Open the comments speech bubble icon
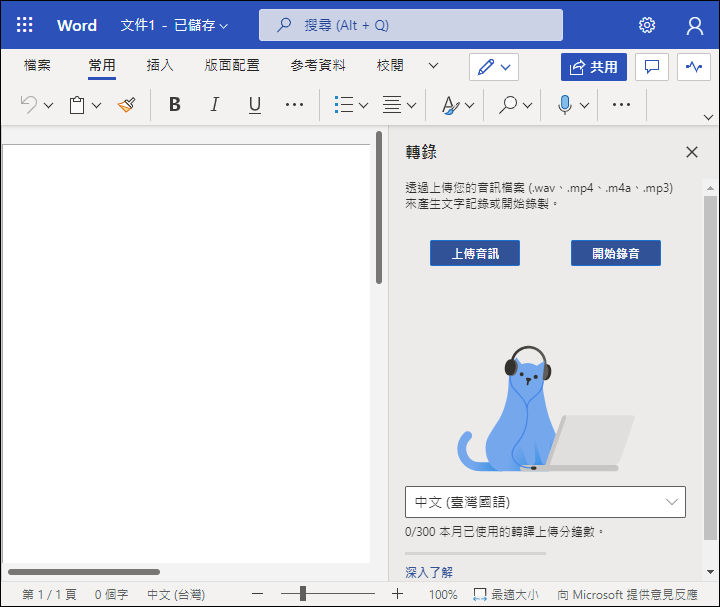Screen dimensions: 720x607 [x=652, y=67]
